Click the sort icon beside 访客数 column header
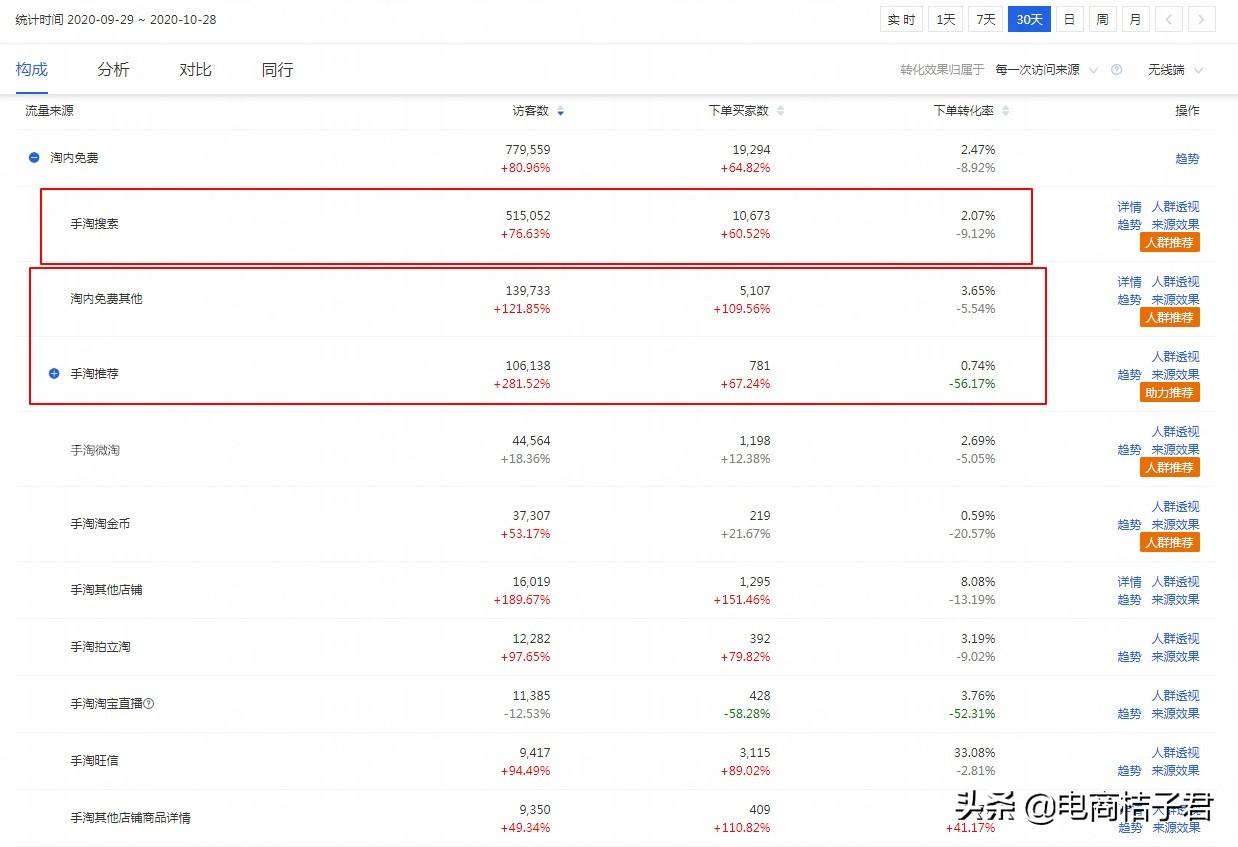 (x=560, y=111)
